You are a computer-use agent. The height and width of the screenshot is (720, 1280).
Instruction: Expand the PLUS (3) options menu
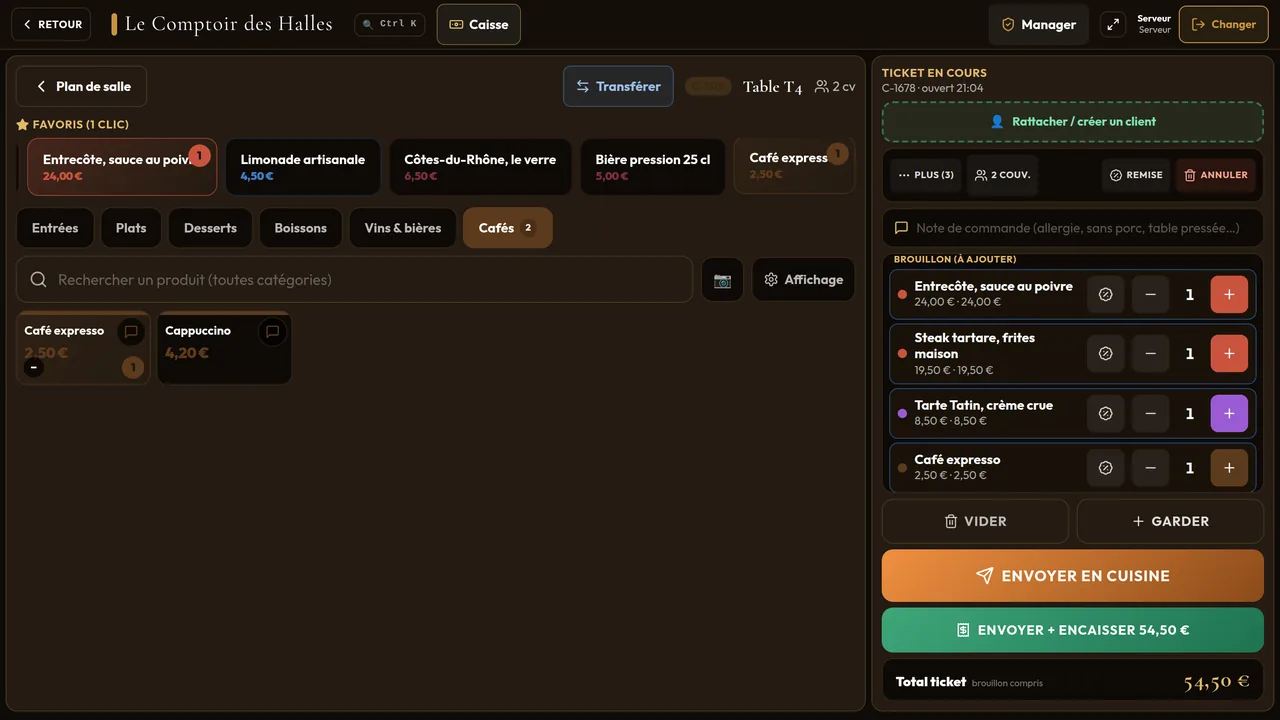926,175
